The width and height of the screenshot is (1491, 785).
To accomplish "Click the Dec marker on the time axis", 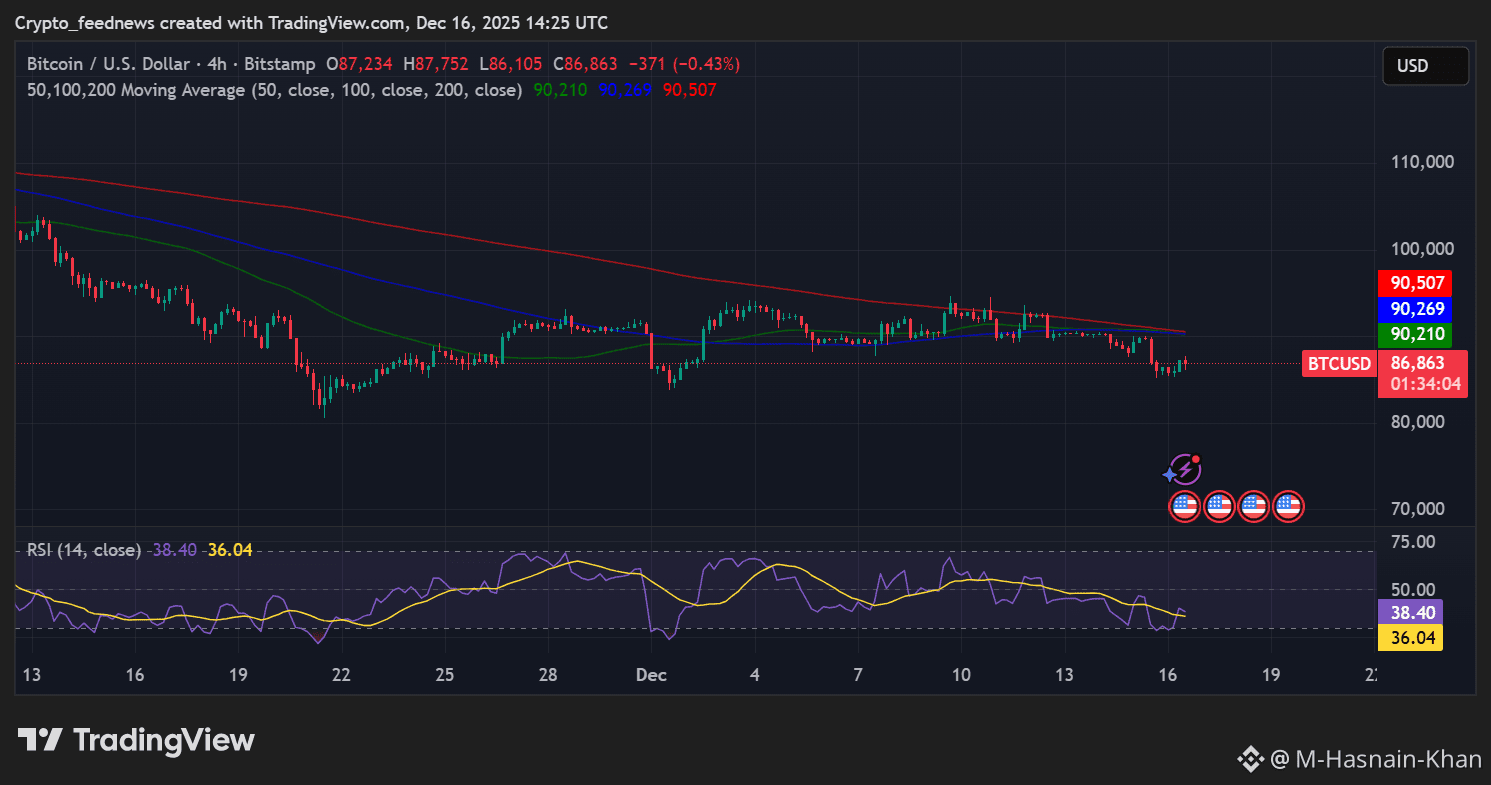I will [651, 675].
